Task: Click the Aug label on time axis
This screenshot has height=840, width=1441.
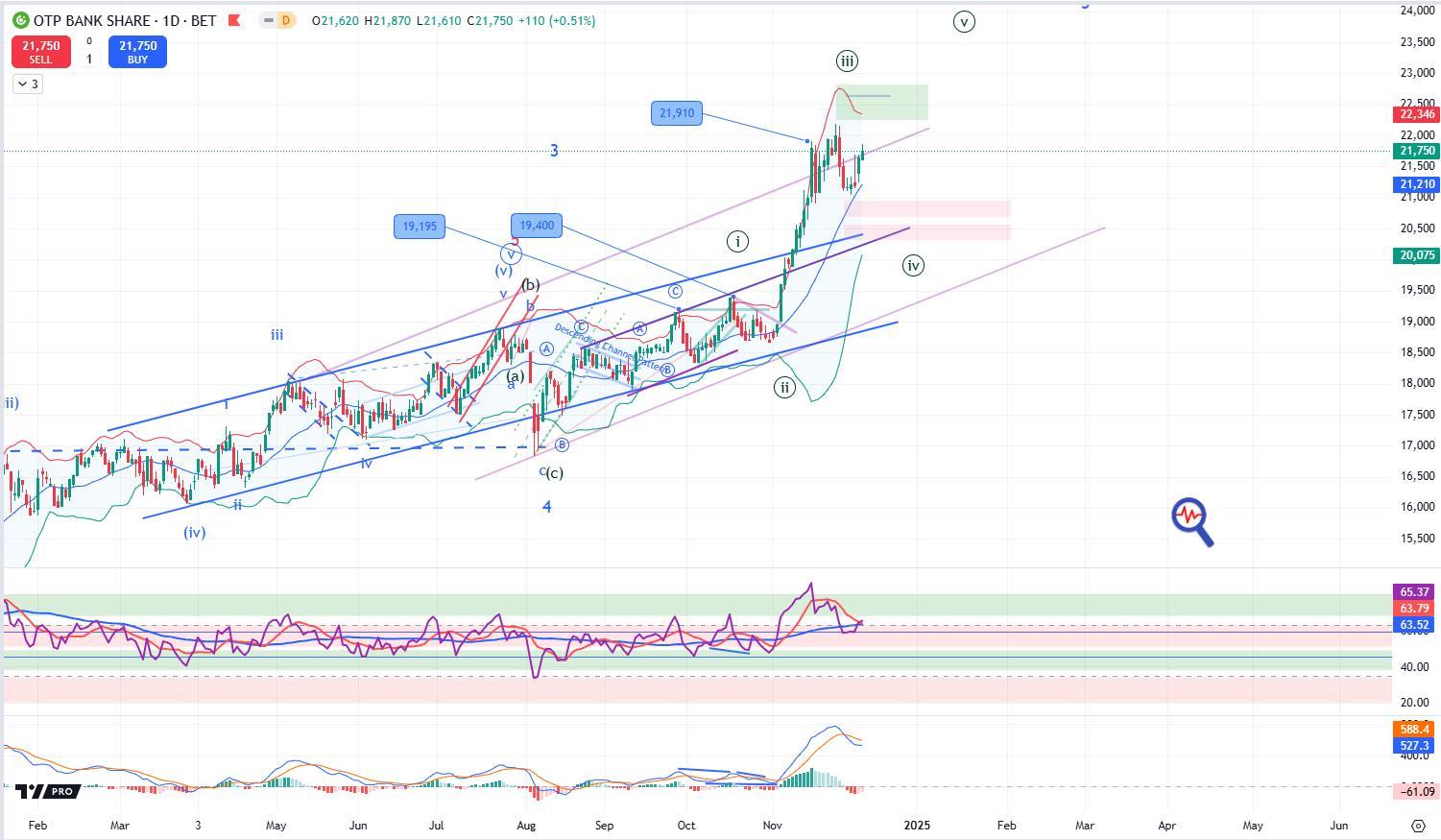Action: (526, 825)
